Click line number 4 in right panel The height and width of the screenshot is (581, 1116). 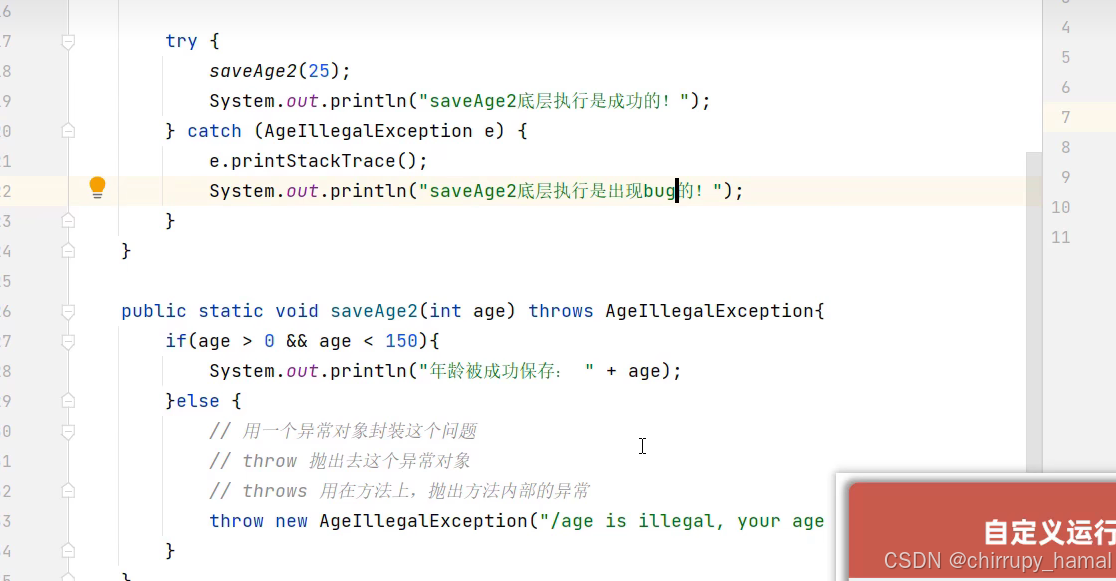click(1065, 27)
